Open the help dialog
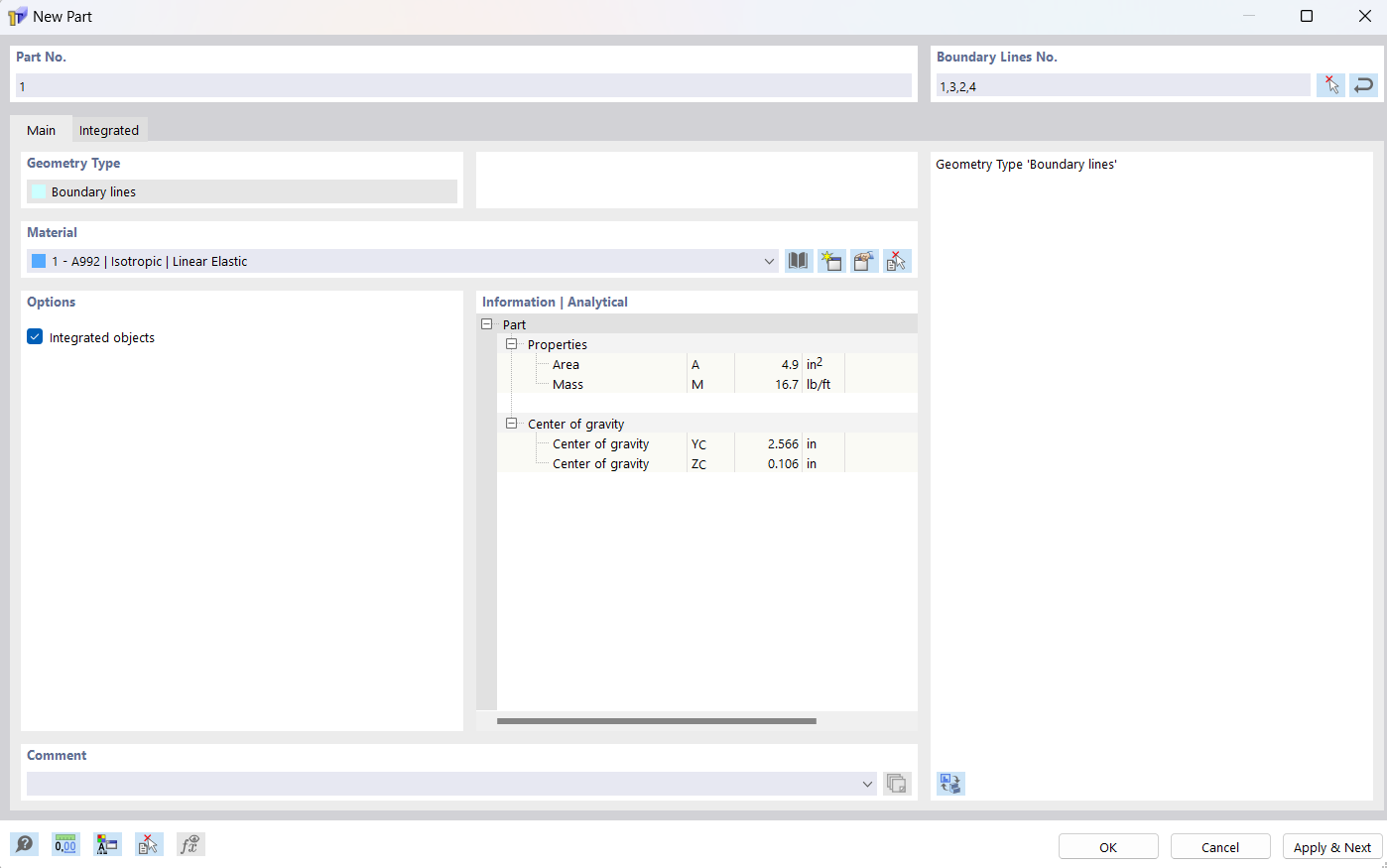This screenshot has height=868, width=1387. [24, 844]
